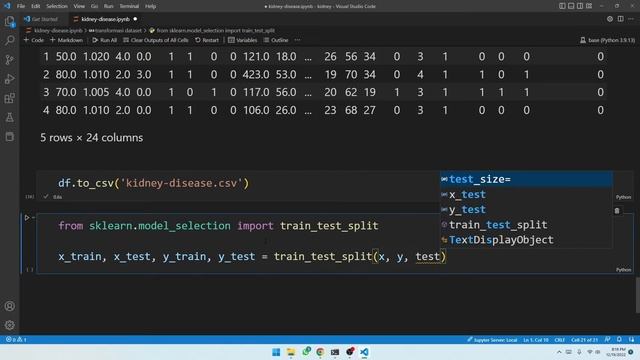
Task: Open Windows Start menu
Action: click(x=276, y=352)
